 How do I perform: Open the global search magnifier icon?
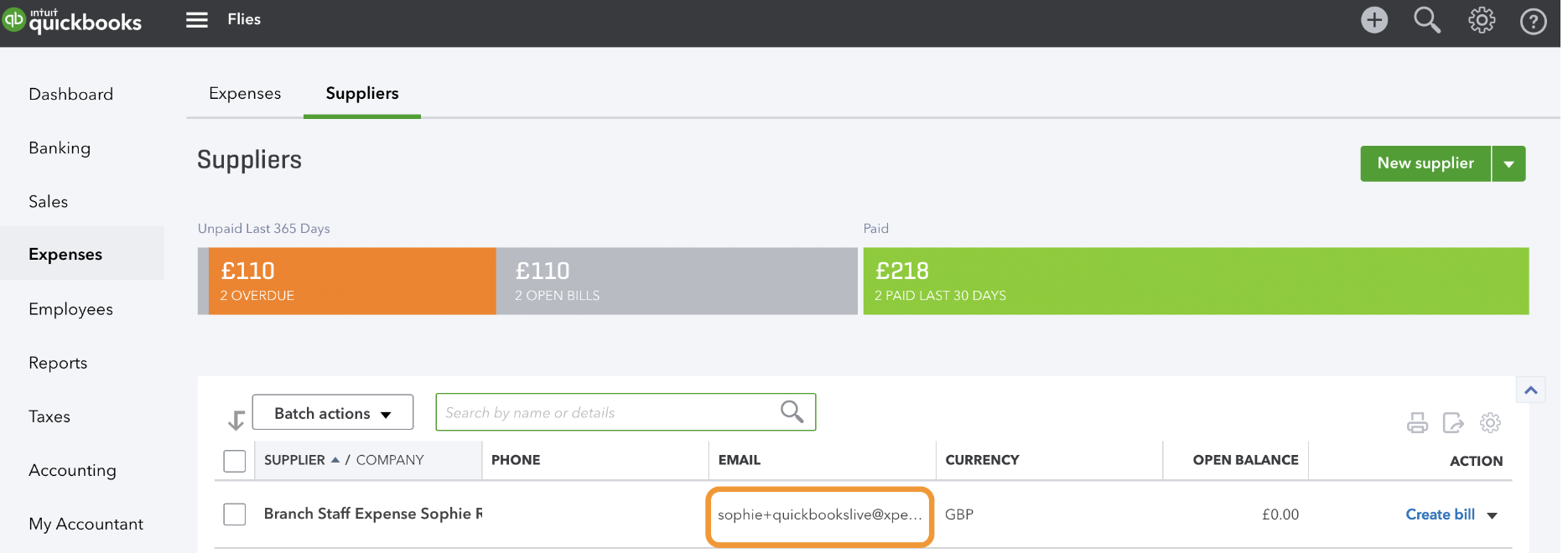tap(1427, 20)
